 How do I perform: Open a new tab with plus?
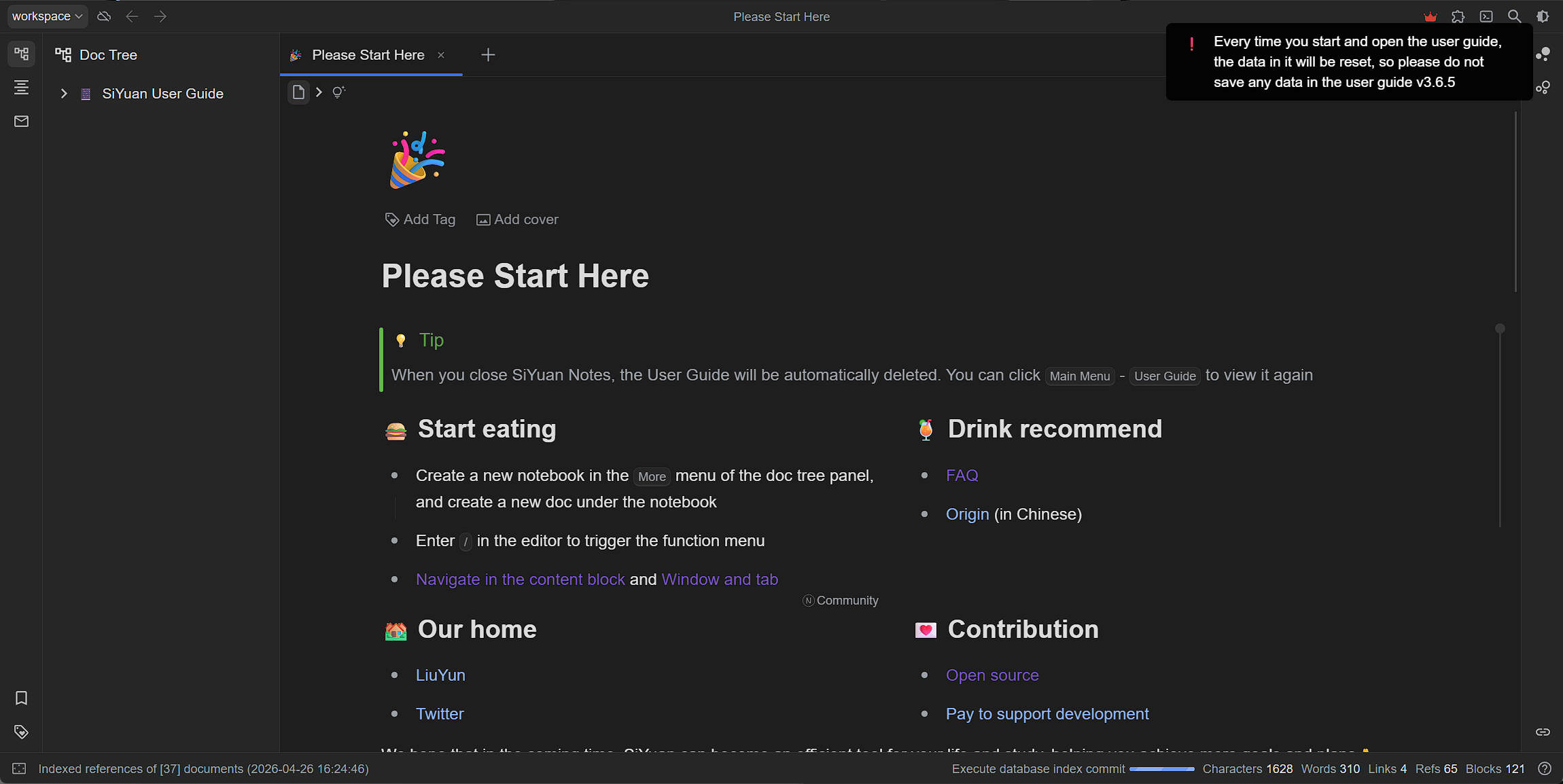pos(488,55)
